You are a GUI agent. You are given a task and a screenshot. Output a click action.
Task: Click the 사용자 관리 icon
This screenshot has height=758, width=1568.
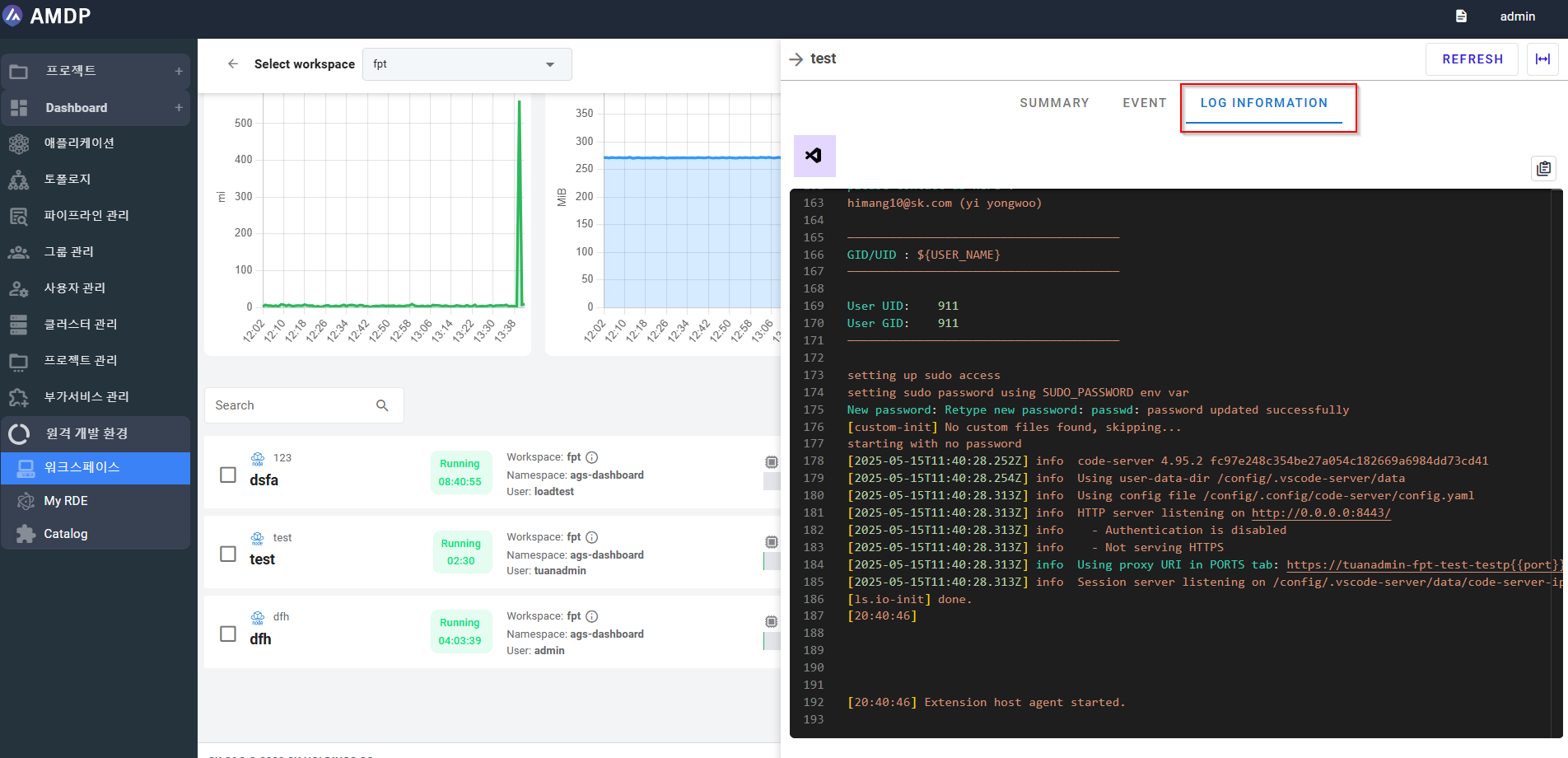(19, 288)
